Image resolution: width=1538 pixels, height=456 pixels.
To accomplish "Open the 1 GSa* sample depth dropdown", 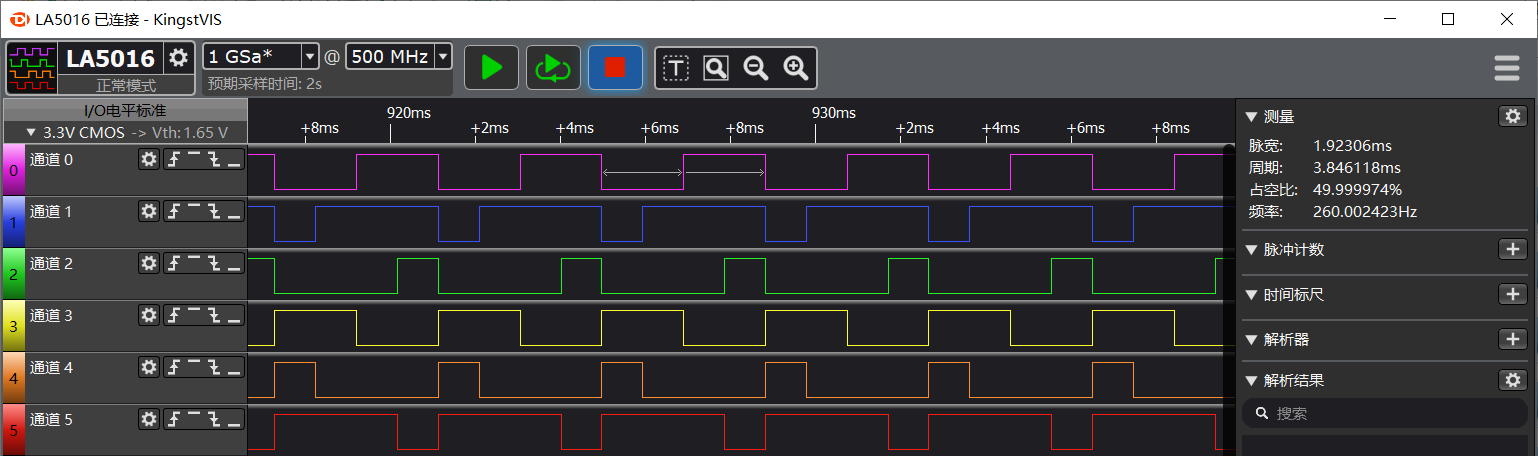I will [309, 57].
